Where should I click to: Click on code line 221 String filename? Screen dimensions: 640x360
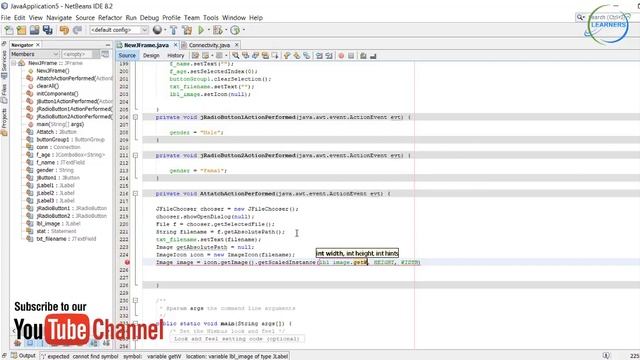[x=220, y=232]
